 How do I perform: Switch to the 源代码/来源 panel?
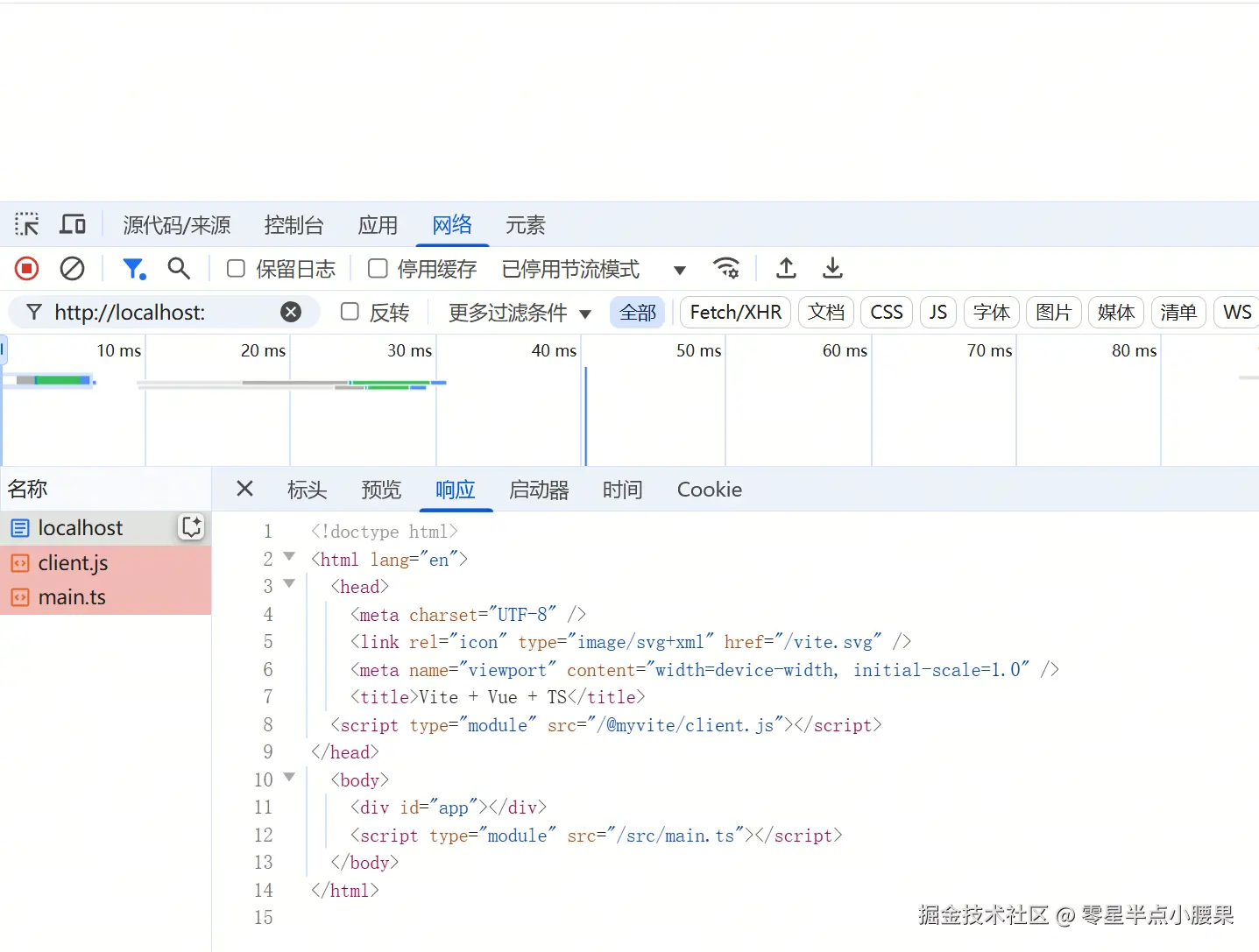(x=176, y=225)
